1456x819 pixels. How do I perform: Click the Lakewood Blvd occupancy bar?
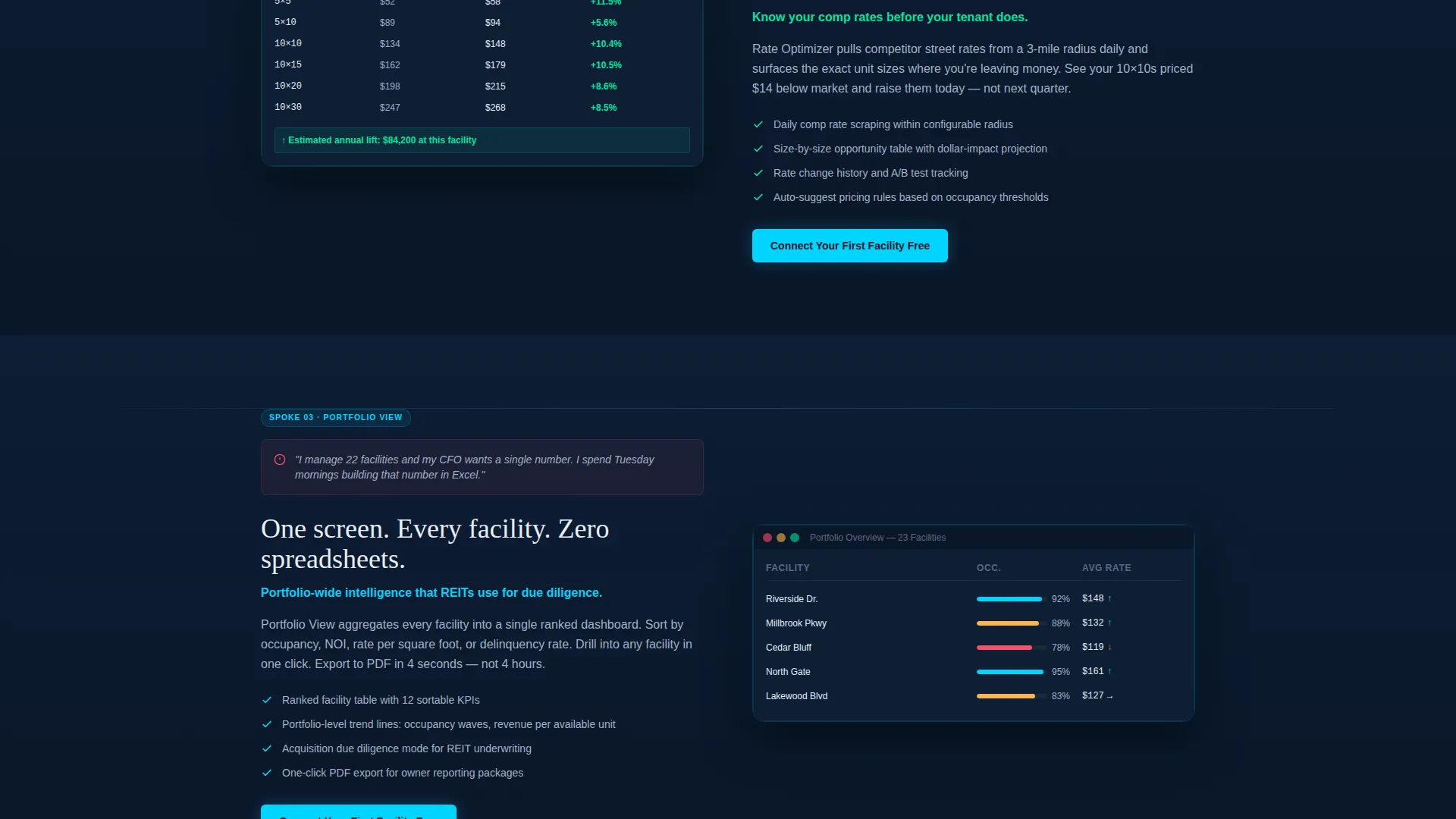[x=1011, y=696]
